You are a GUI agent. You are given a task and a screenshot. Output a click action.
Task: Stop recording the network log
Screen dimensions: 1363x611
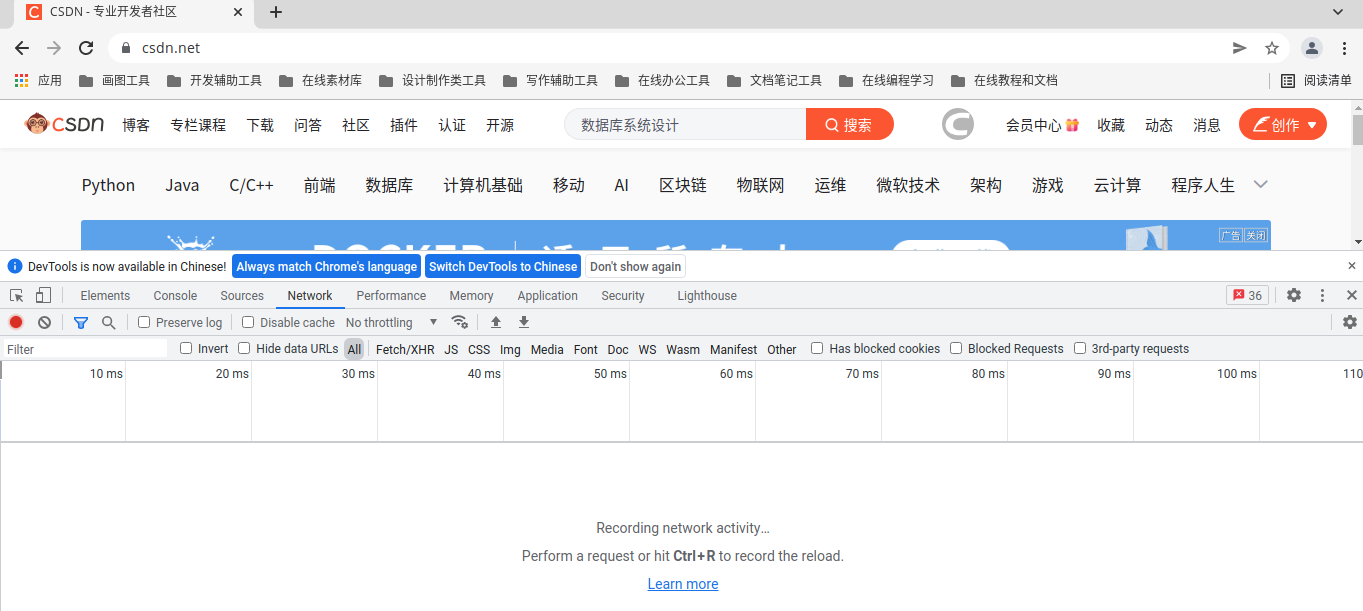[16, 322]
